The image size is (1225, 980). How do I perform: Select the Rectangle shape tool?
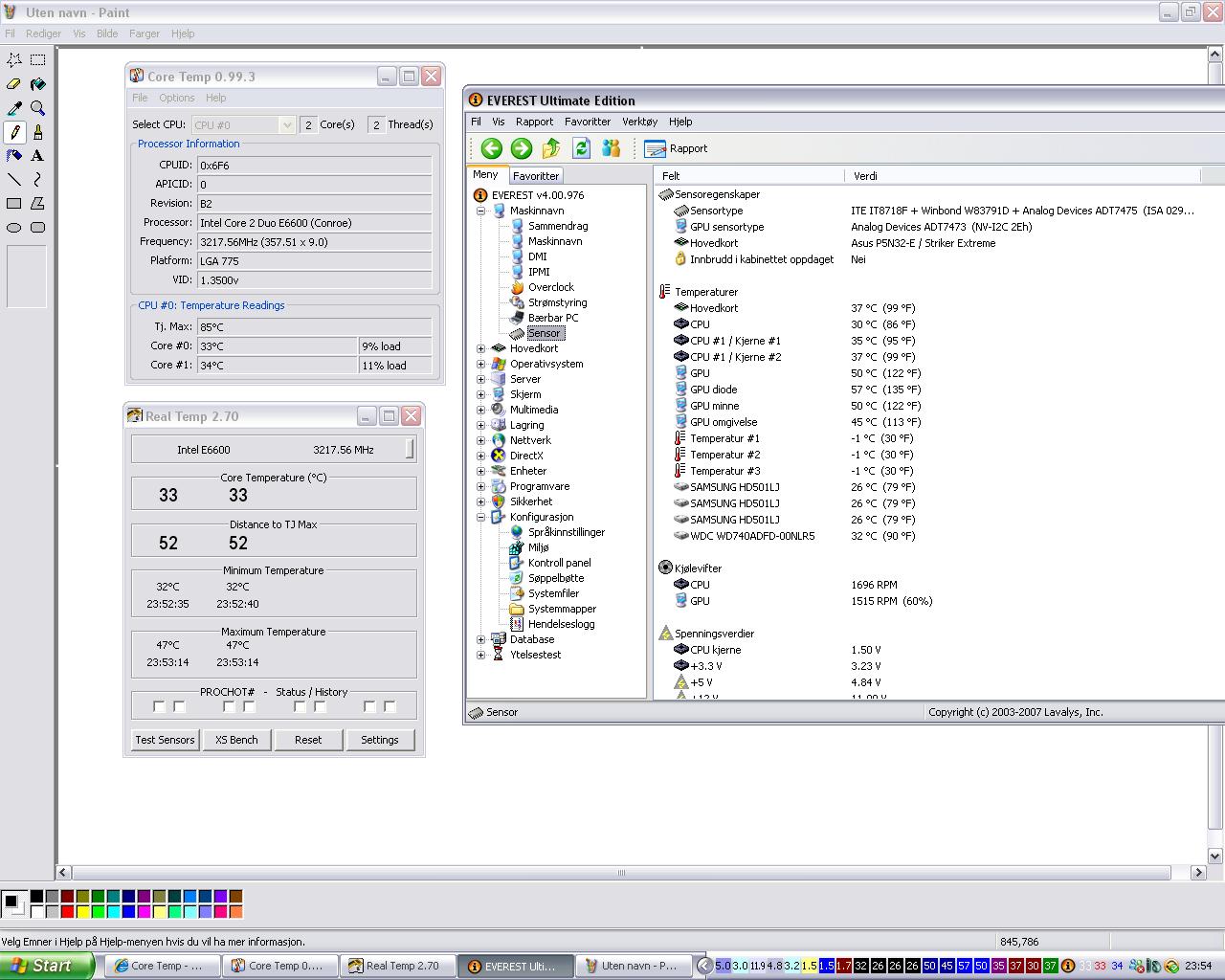point(14,203)
